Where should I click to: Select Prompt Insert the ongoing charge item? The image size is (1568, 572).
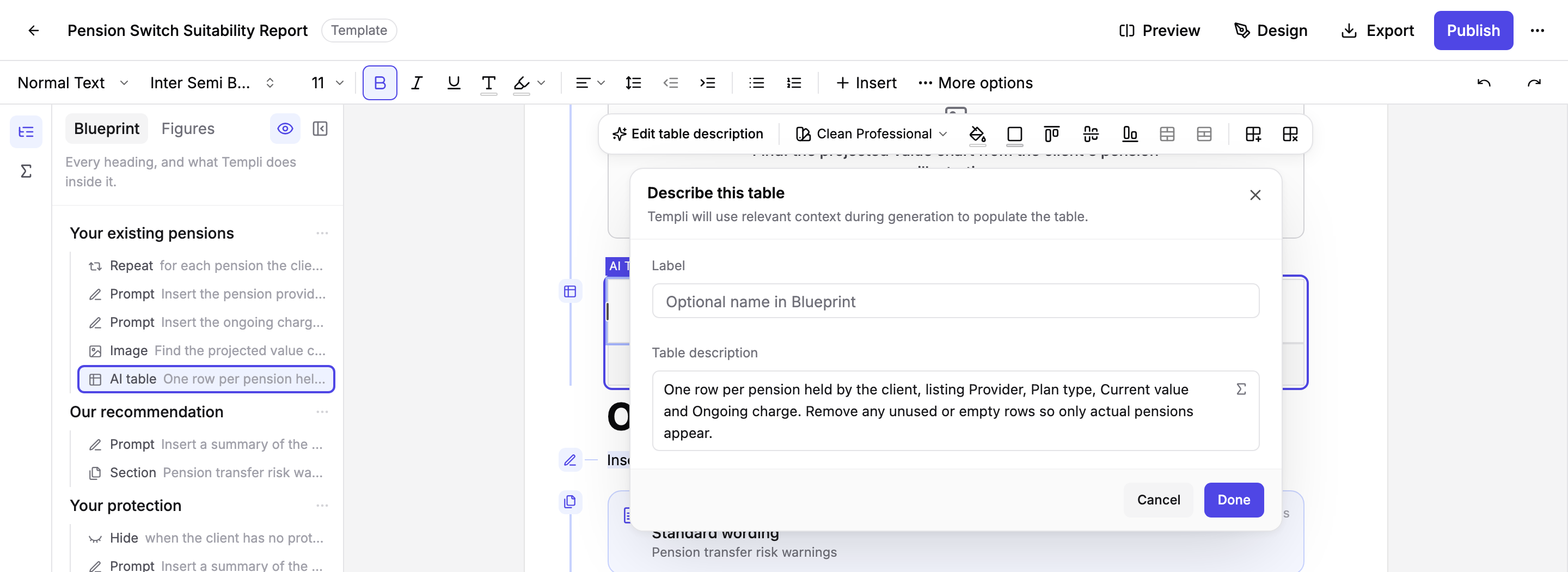[206, 322]
